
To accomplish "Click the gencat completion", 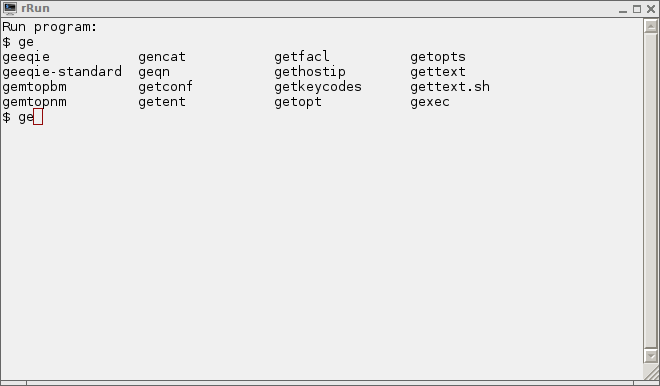I will (162, 57).
